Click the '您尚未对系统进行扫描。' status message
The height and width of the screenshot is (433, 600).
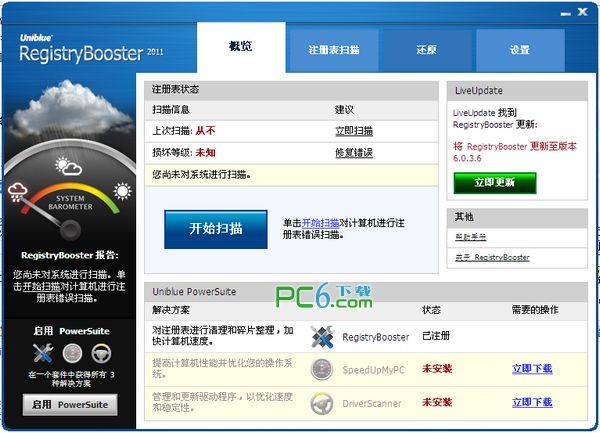pos(201,175)
